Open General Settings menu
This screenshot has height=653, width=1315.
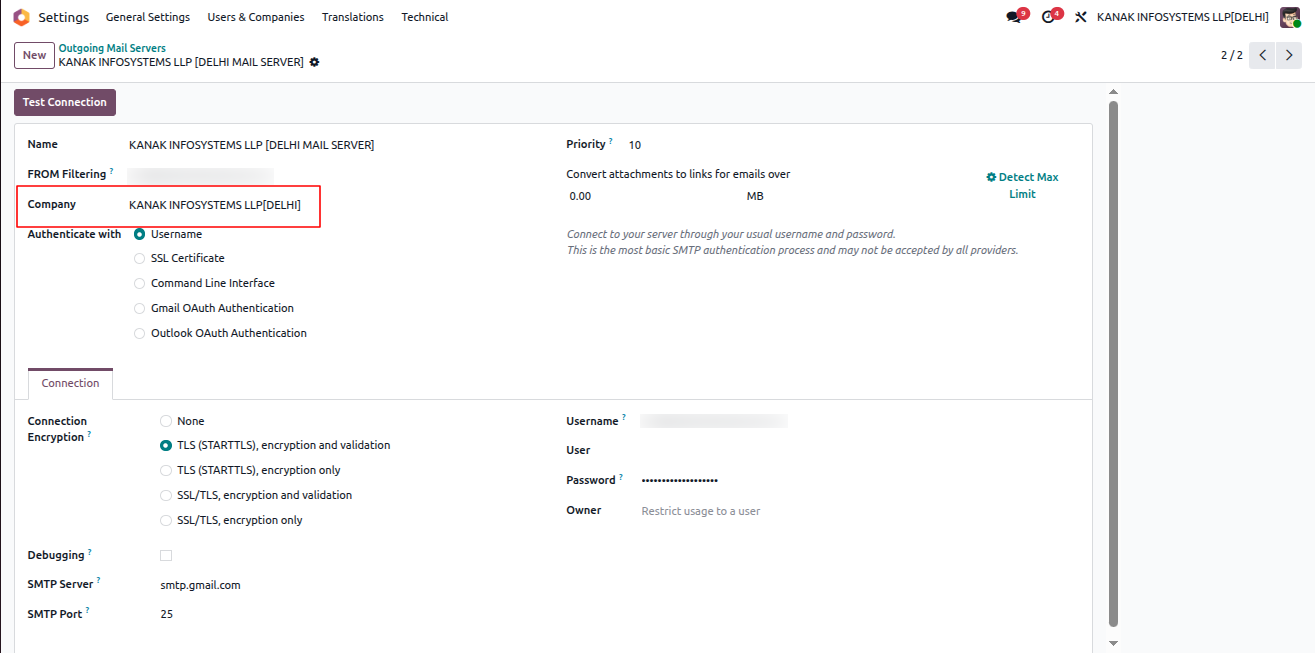148,17
